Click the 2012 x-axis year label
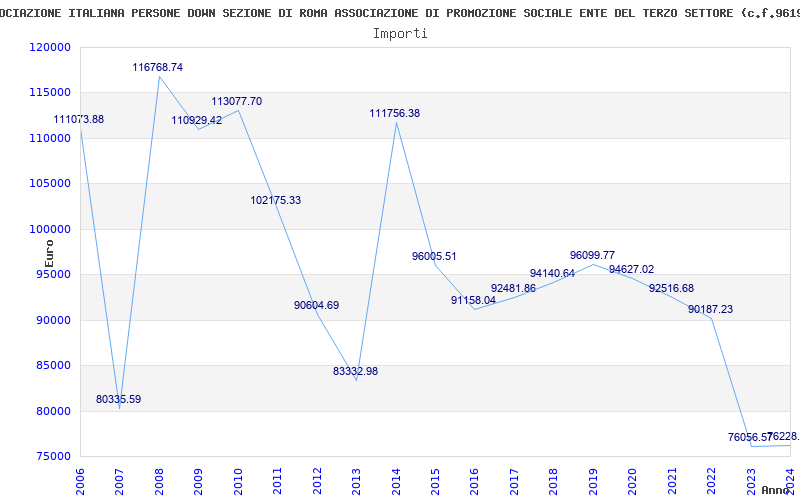 click(x=316, y=480)
